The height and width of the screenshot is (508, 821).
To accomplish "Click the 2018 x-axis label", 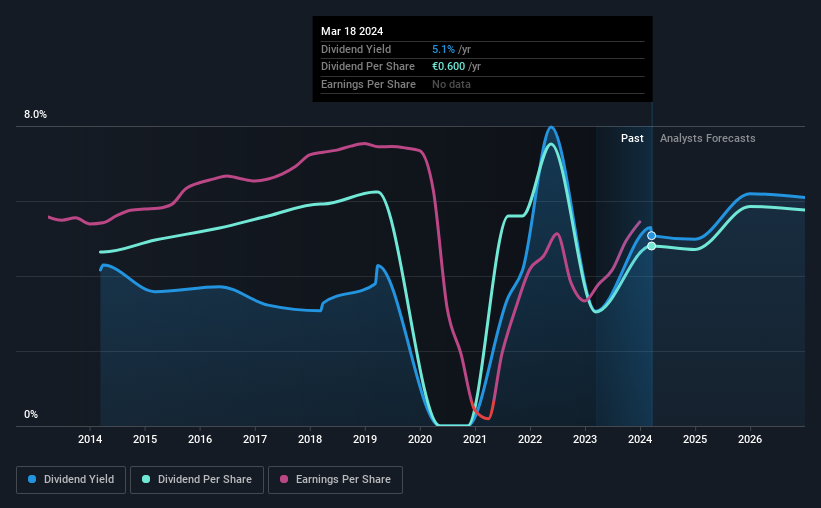I will 310,439.
